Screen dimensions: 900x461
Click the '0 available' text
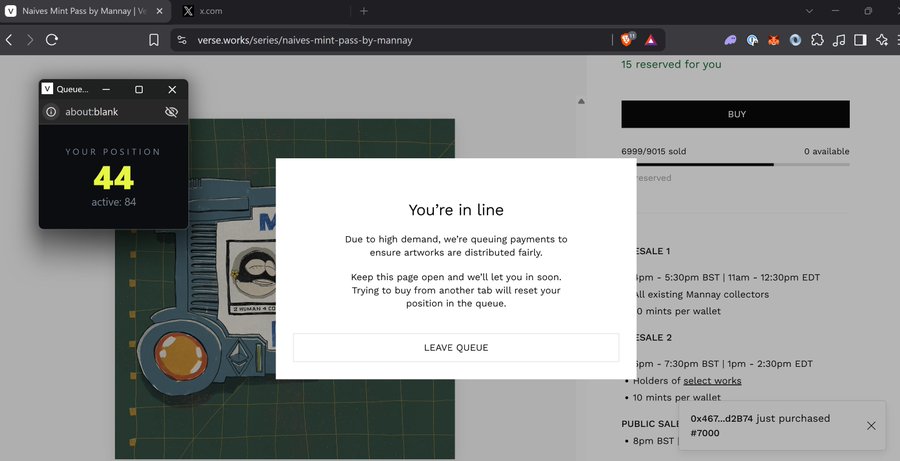827,152
